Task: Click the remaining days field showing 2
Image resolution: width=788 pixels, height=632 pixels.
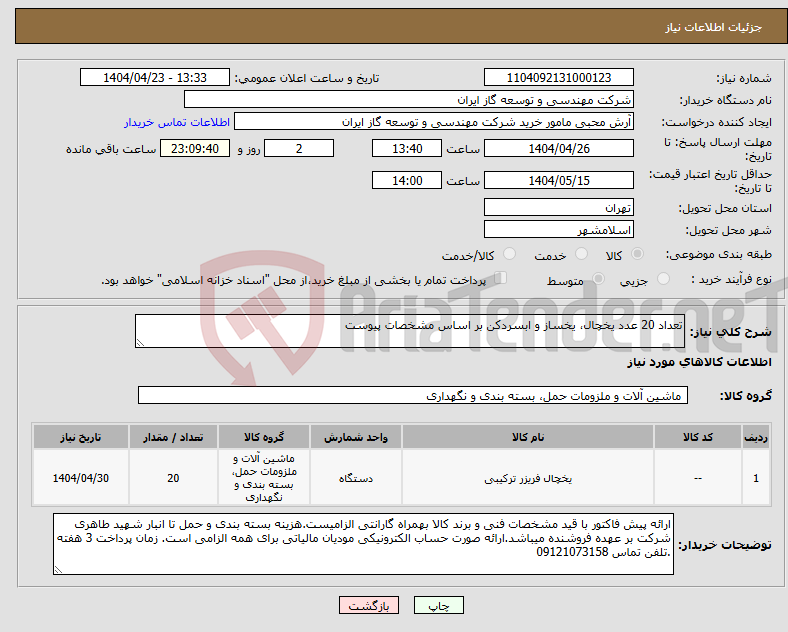Action: click(x=299, y=148)
